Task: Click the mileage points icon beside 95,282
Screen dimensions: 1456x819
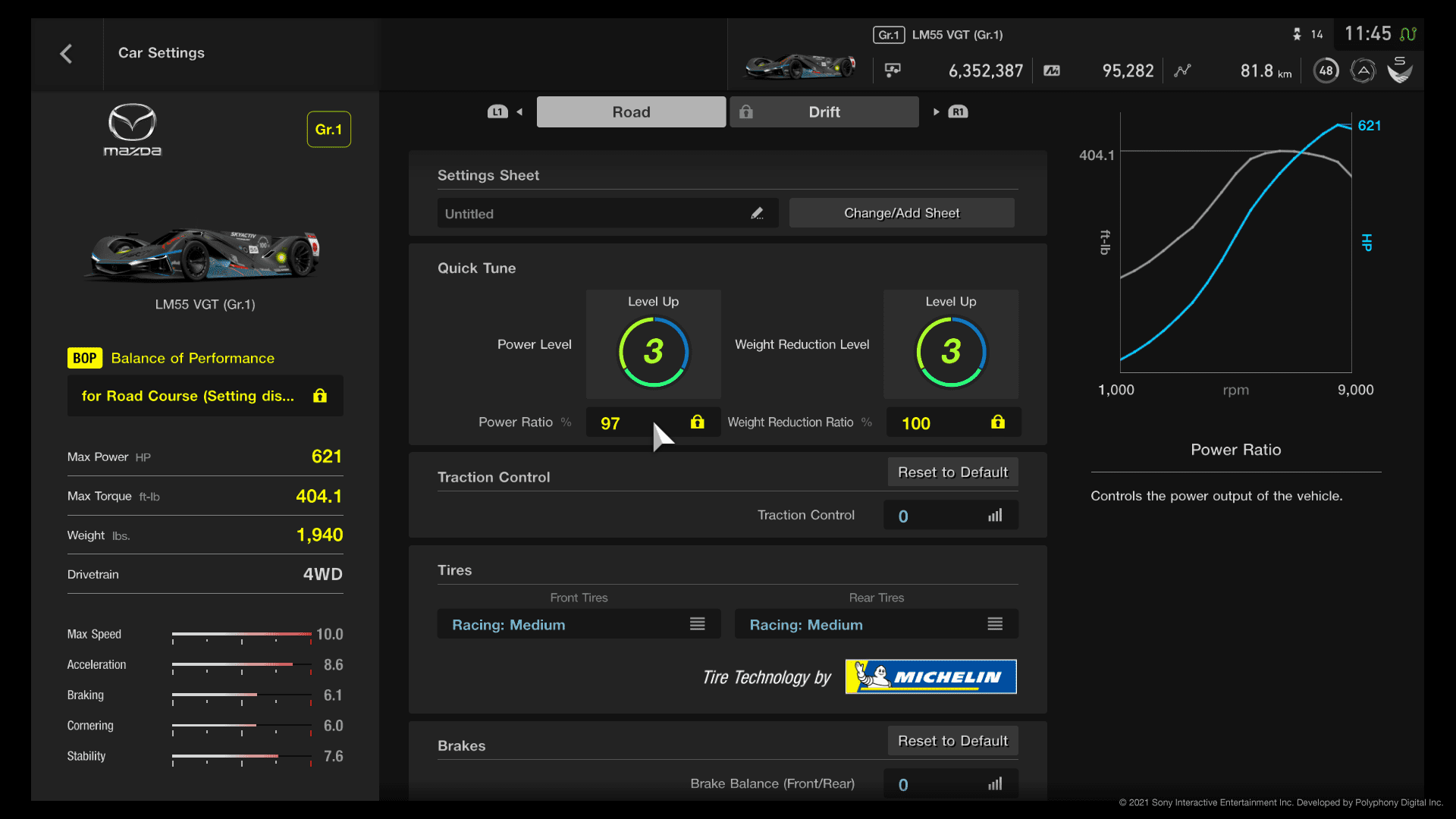Action: click(x=1052, y=71)
